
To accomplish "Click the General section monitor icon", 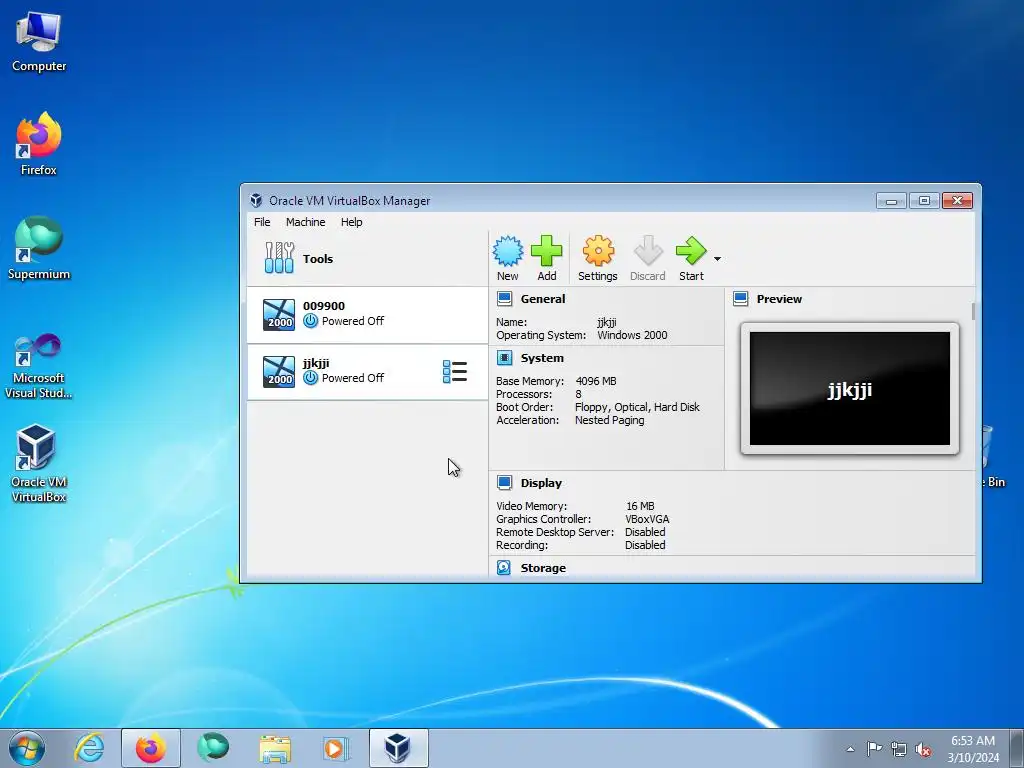I will point(505,299).
